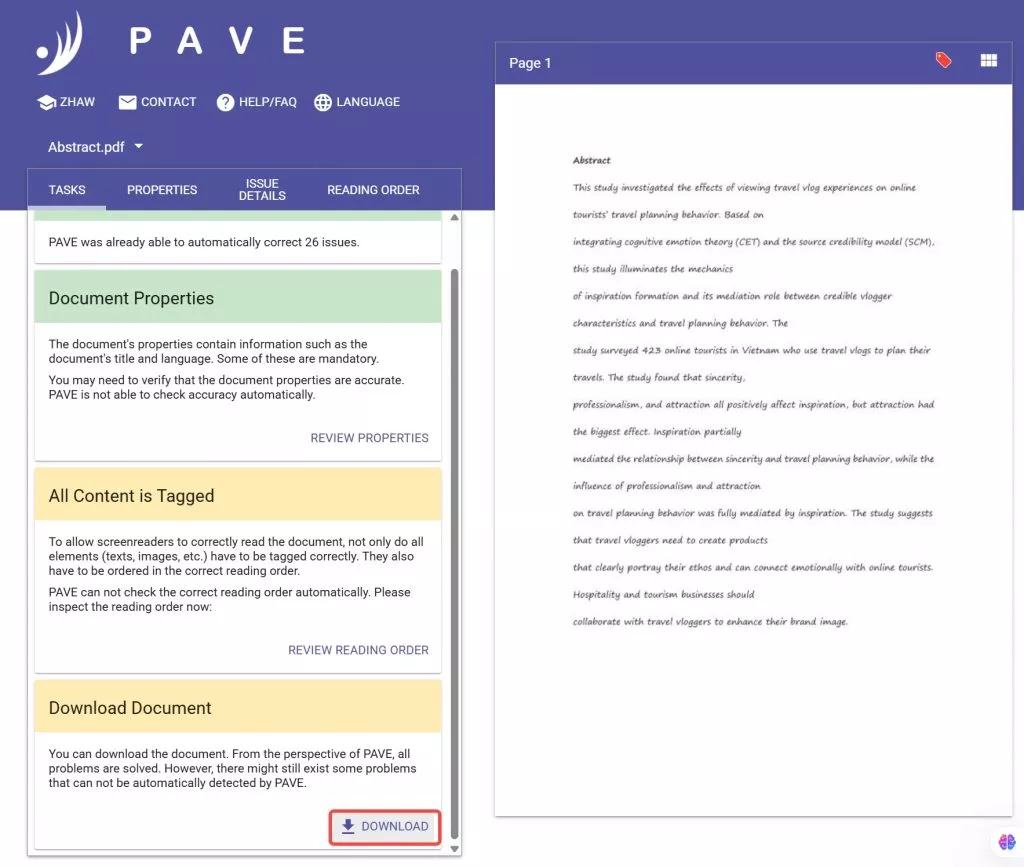
Task: Click REVIEW READING ORDER button
Action: tap(358, 650)
